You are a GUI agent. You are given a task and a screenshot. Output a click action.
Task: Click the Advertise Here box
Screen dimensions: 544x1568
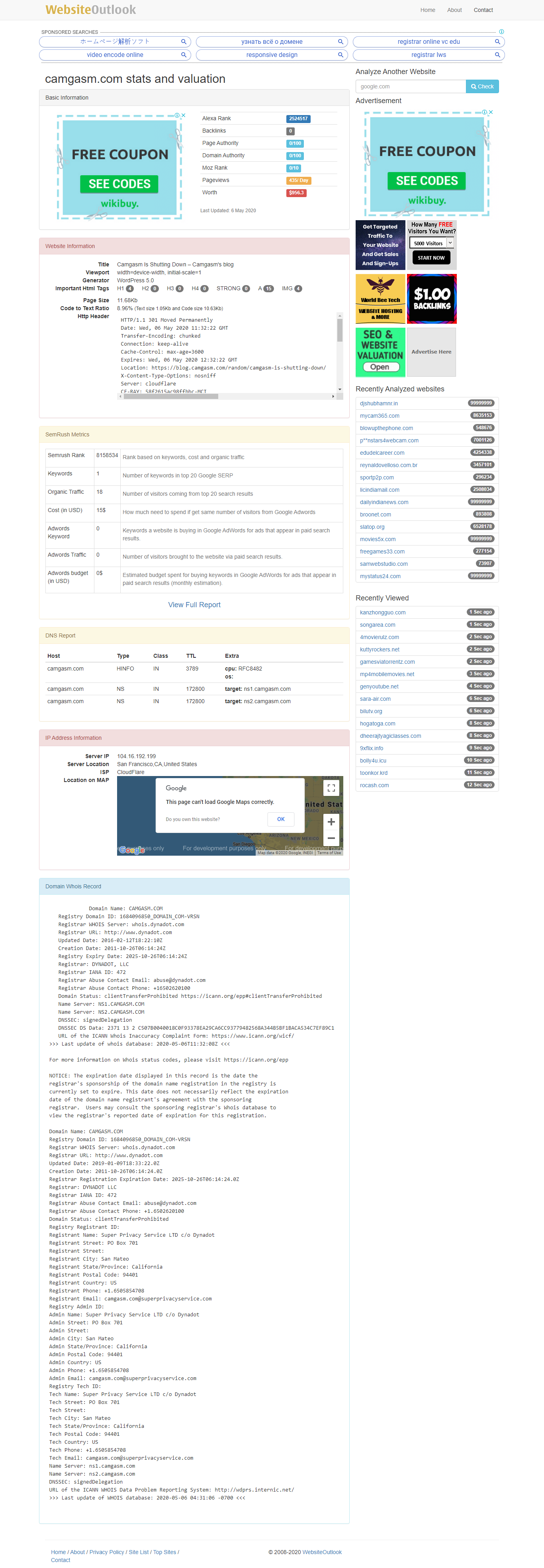pyautogui.click(x=431, y=352)
